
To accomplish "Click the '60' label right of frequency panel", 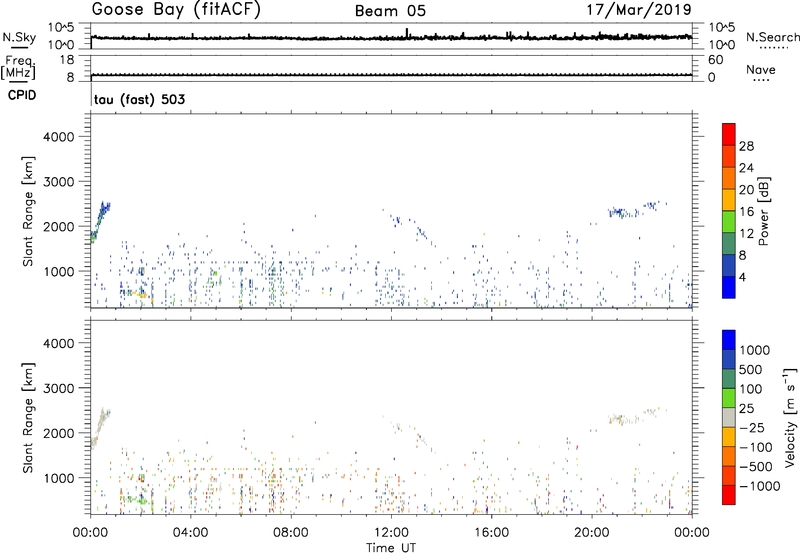I will 715,60.
